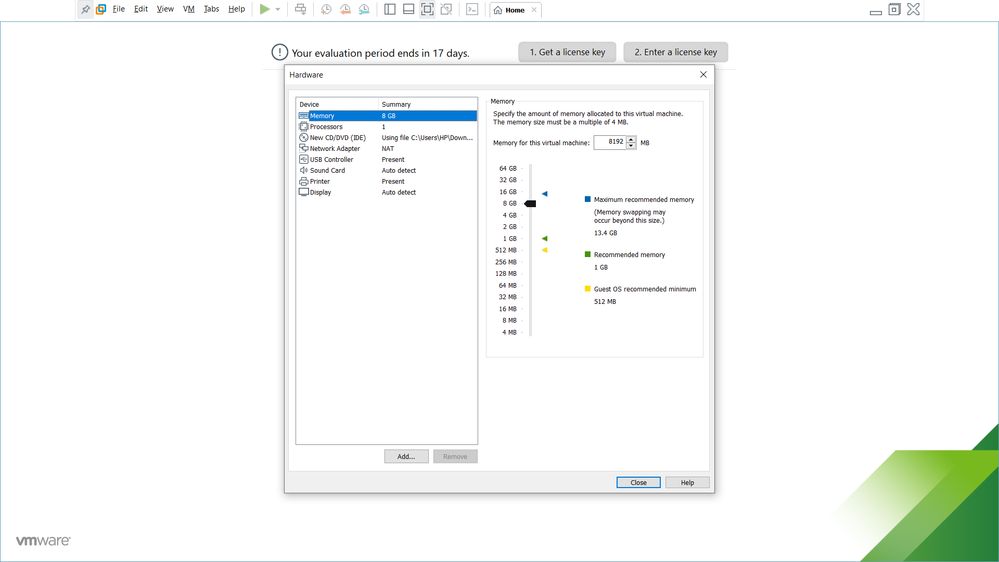The height and width of the screenshot is (562, 999).
Task: Take a snapshot using the clock icon
Action: point(326,9)
